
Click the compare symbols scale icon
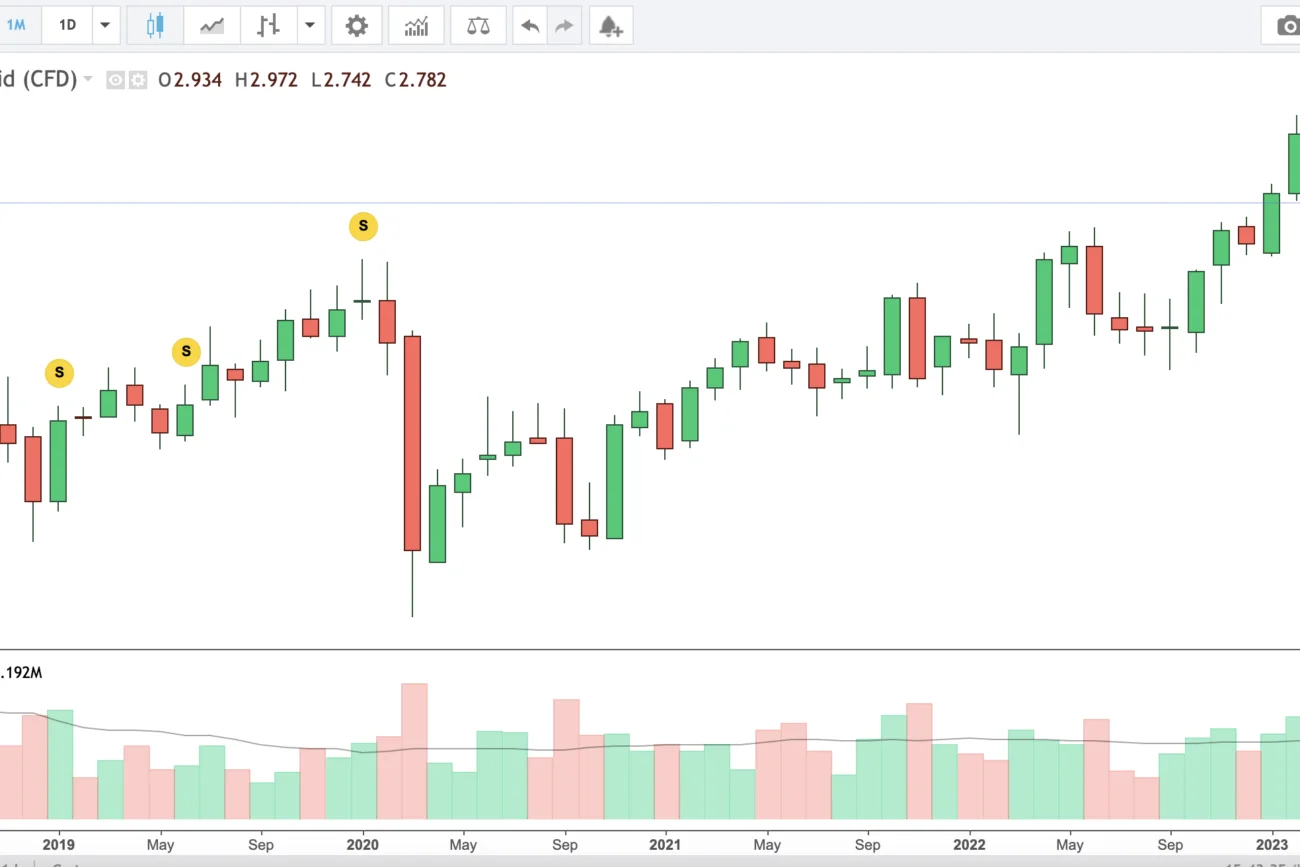coord(478,26)
